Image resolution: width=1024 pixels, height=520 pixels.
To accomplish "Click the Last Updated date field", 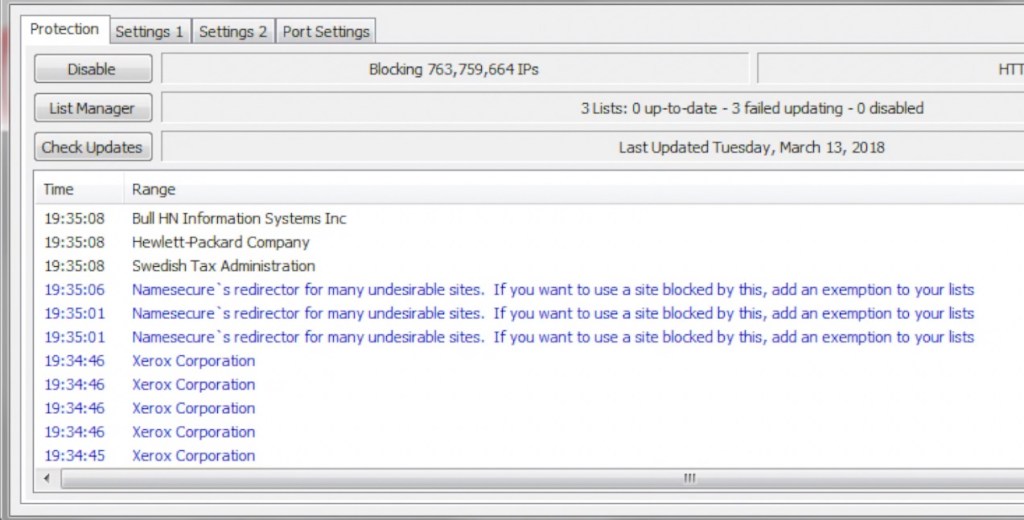I will (592, 147).
